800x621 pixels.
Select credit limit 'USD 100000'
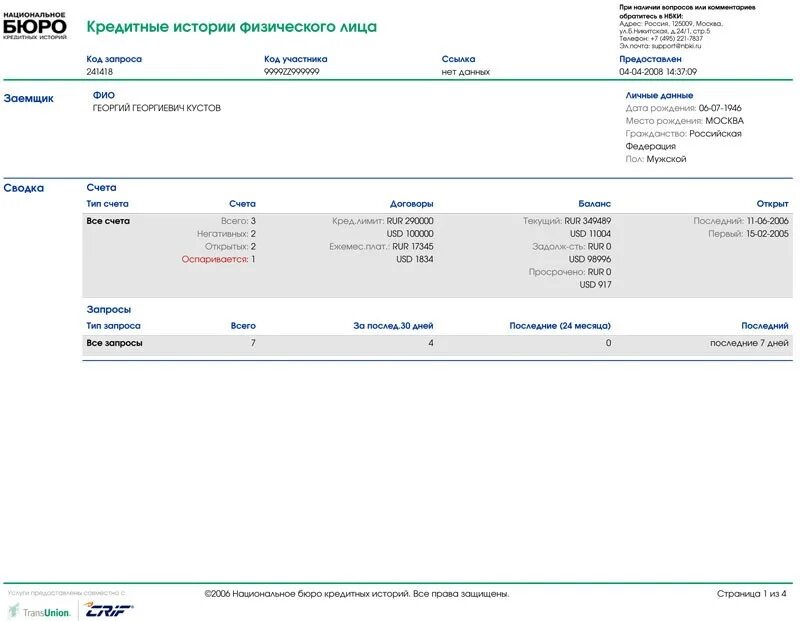pos(410,234)
